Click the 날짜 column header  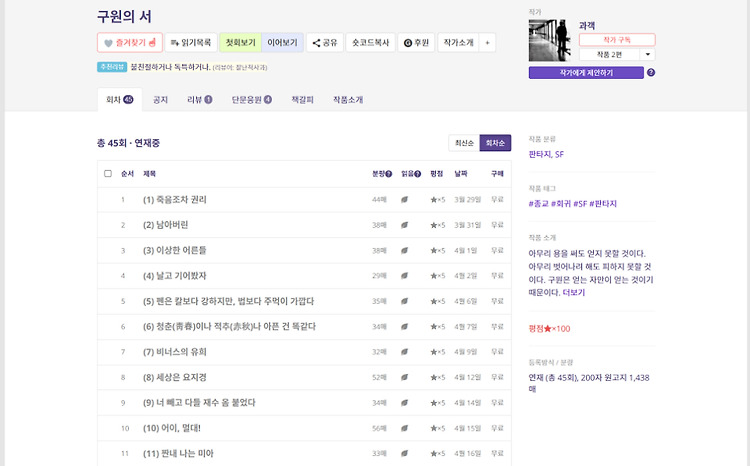click(461, 174)
